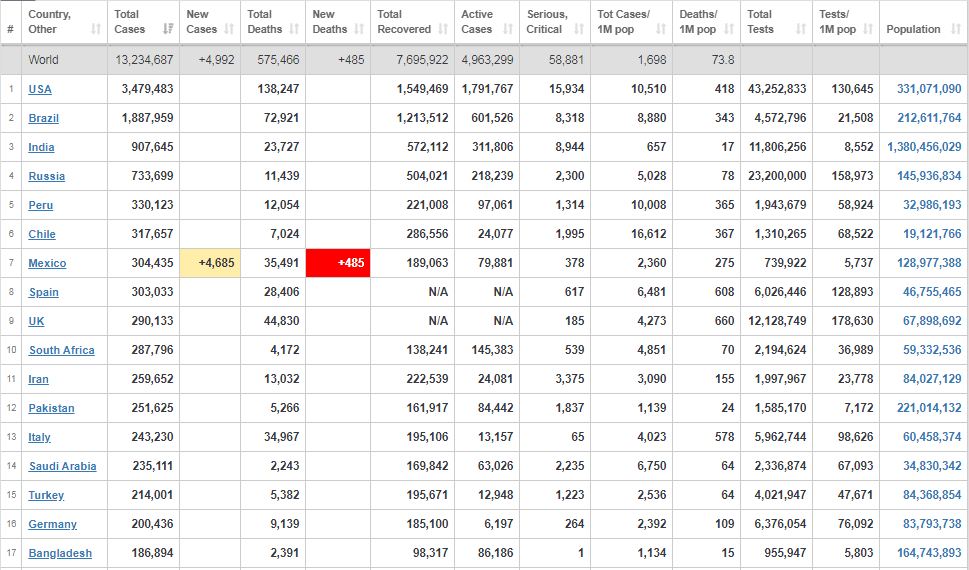Select Mexico new deaths cell +485
The image size is (969, 570).
click(338, 263)
